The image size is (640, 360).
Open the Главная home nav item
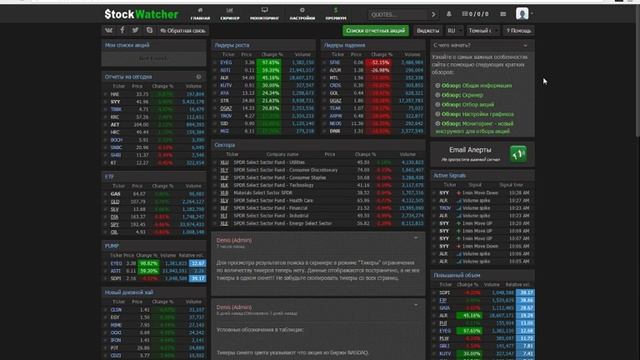200,14
